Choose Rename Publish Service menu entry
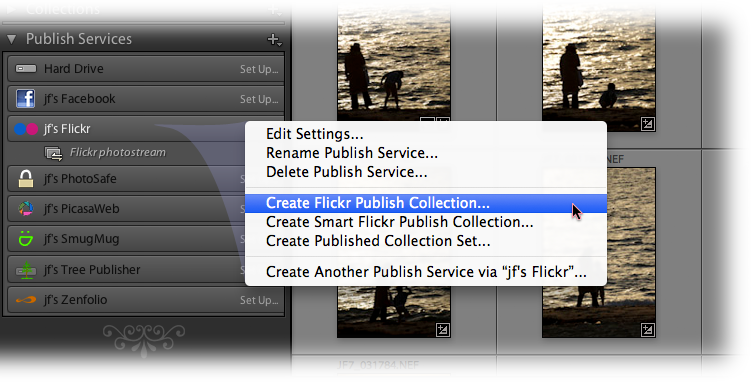 pos(425,153)
